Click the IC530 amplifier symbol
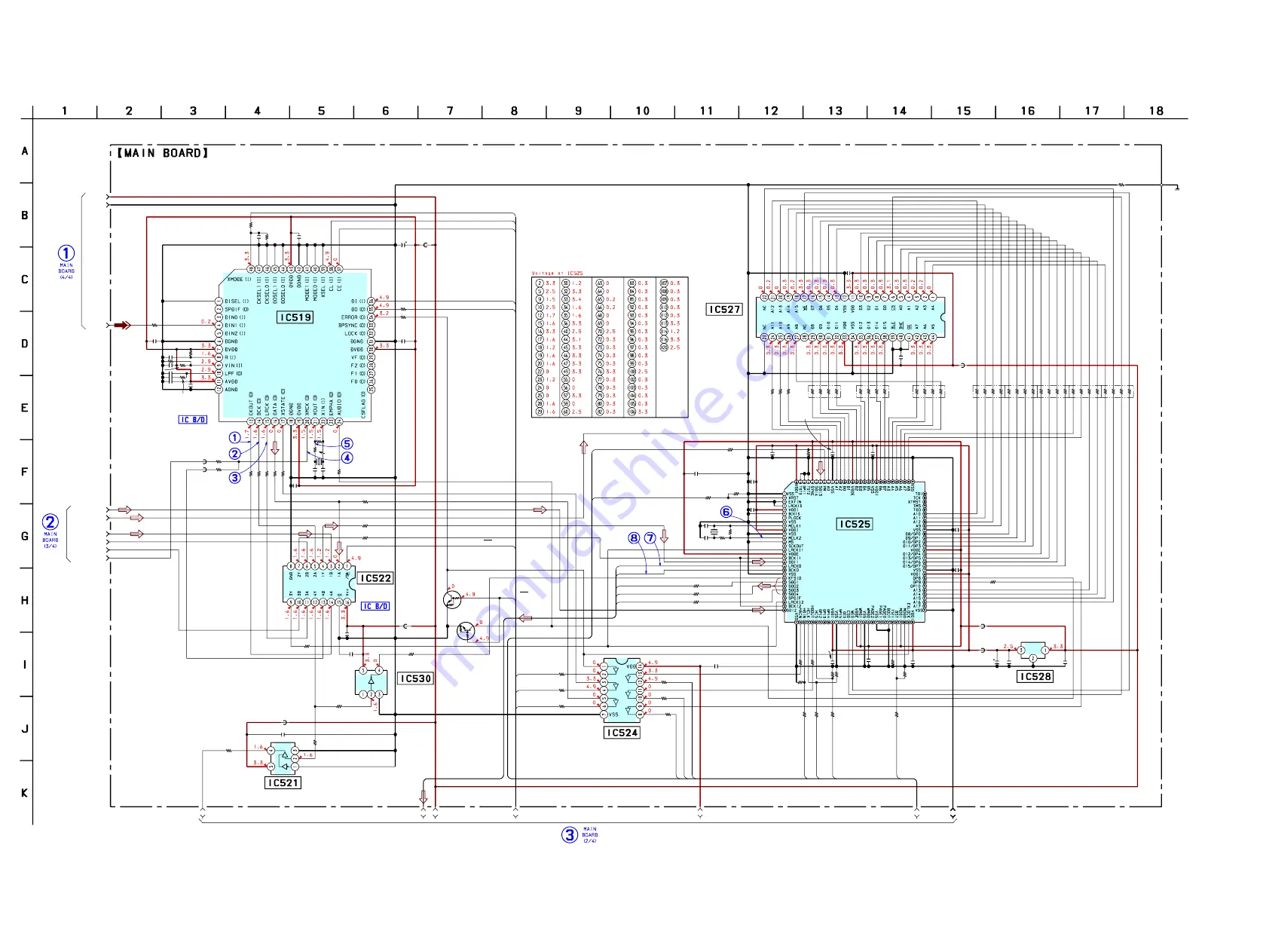The image size is (1266, 952). pos(371,682)
